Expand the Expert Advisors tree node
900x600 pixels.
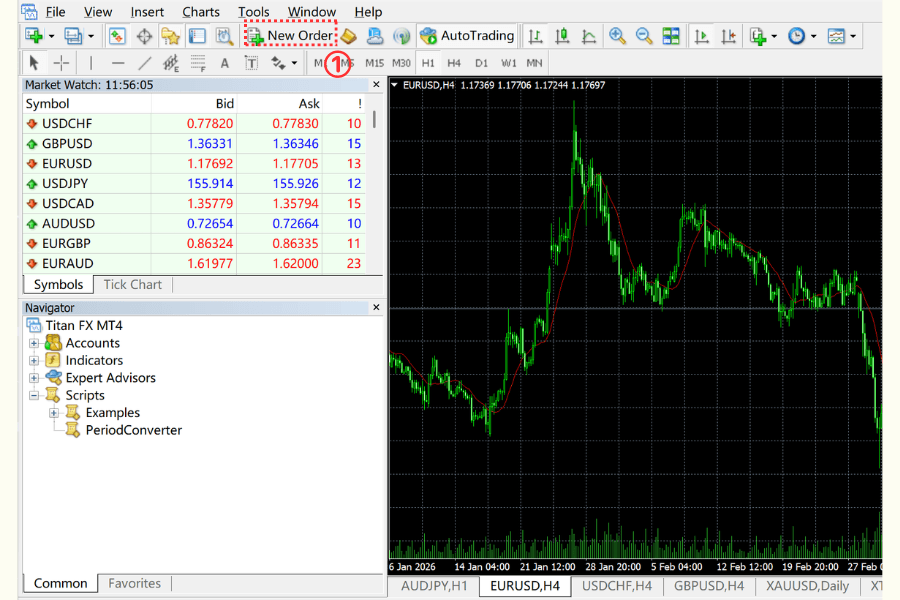coord(34,378)
